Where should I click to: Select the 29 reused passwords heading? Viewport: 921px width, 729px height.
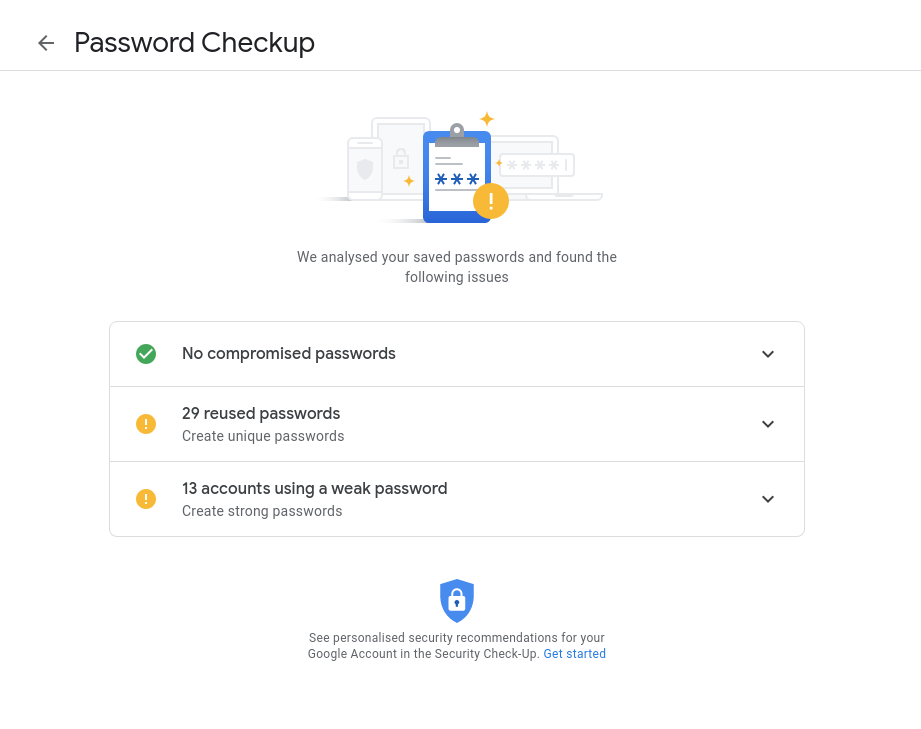pyautogui.click(x=261, y=413)
